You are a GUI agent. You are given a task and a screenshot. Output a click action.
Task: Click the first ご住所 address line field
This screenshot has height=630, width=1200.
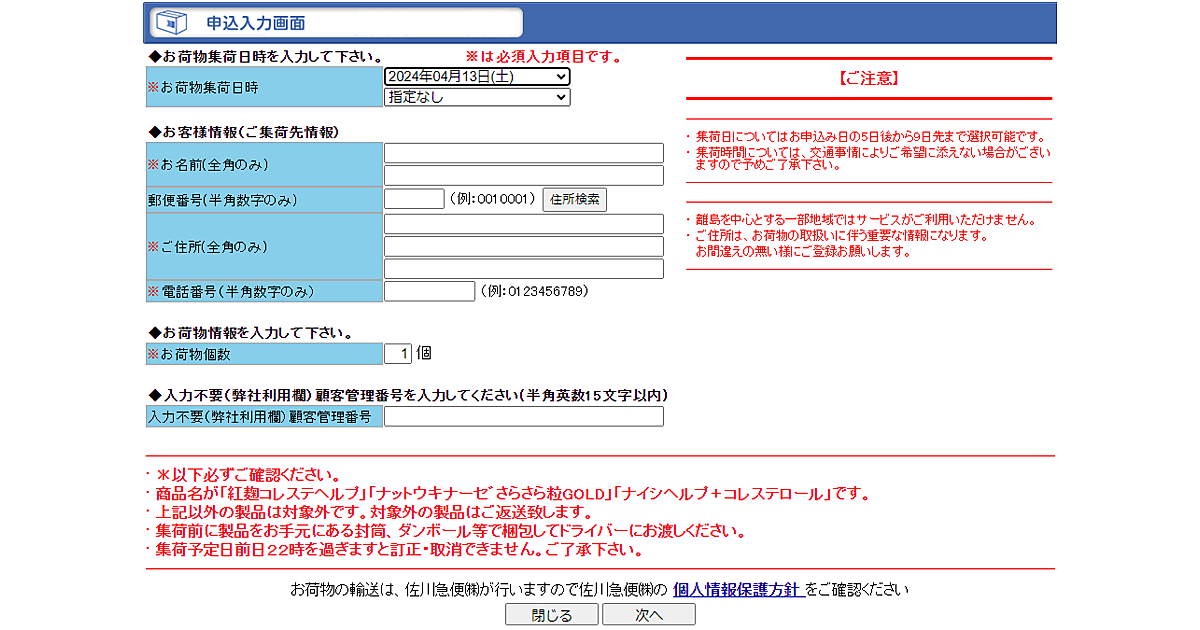523,224
